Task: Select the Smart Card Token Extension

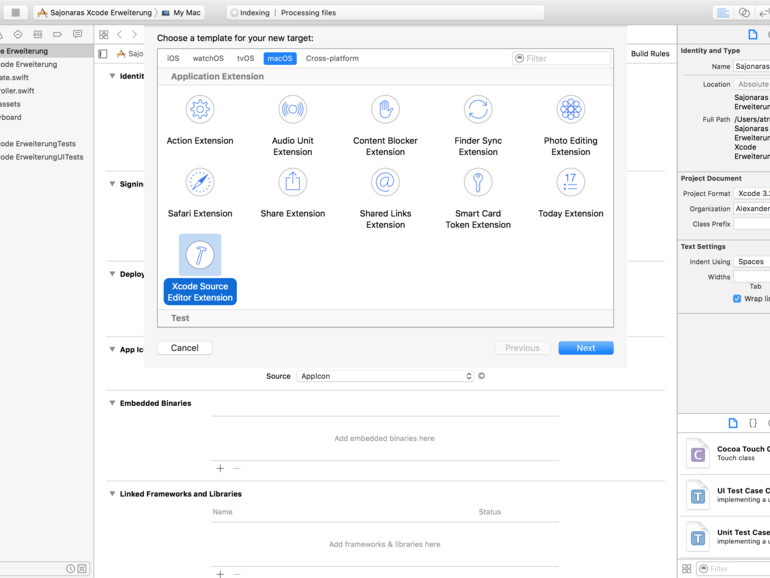Action: pyautogui.click(x=478, y=198)
